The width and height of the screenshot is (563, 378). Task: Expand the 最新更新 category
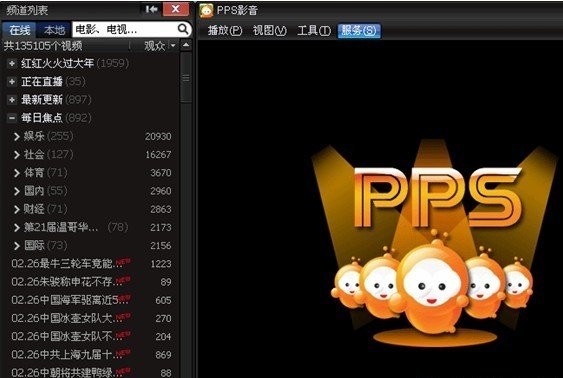point(12,99)
